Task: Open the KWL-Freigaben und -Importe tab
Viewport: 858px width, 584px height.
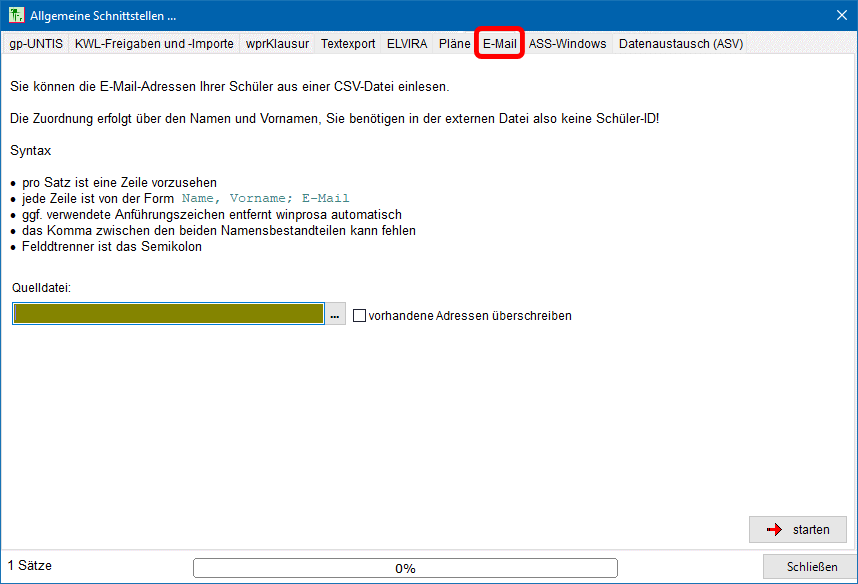Action: (154, 44)
